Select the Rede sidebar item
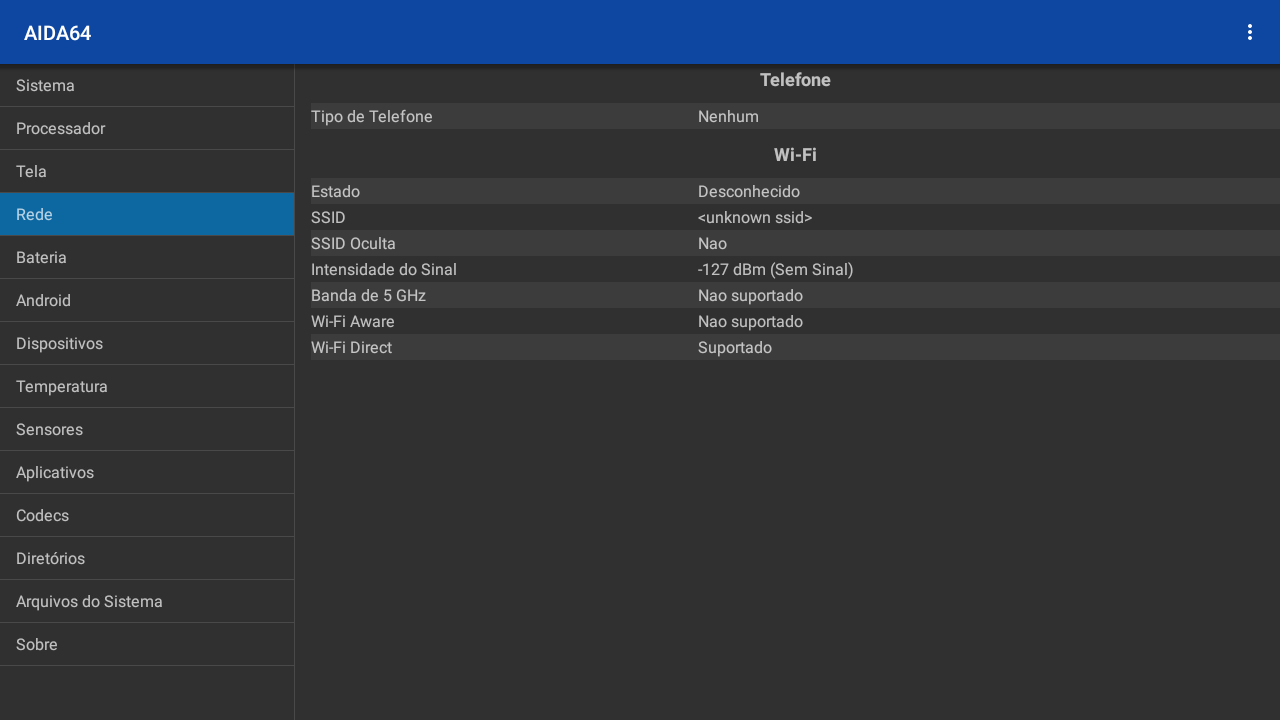The height and width of the screenshot is (720, 1280). pyautogui.click(x=147, y=215)
